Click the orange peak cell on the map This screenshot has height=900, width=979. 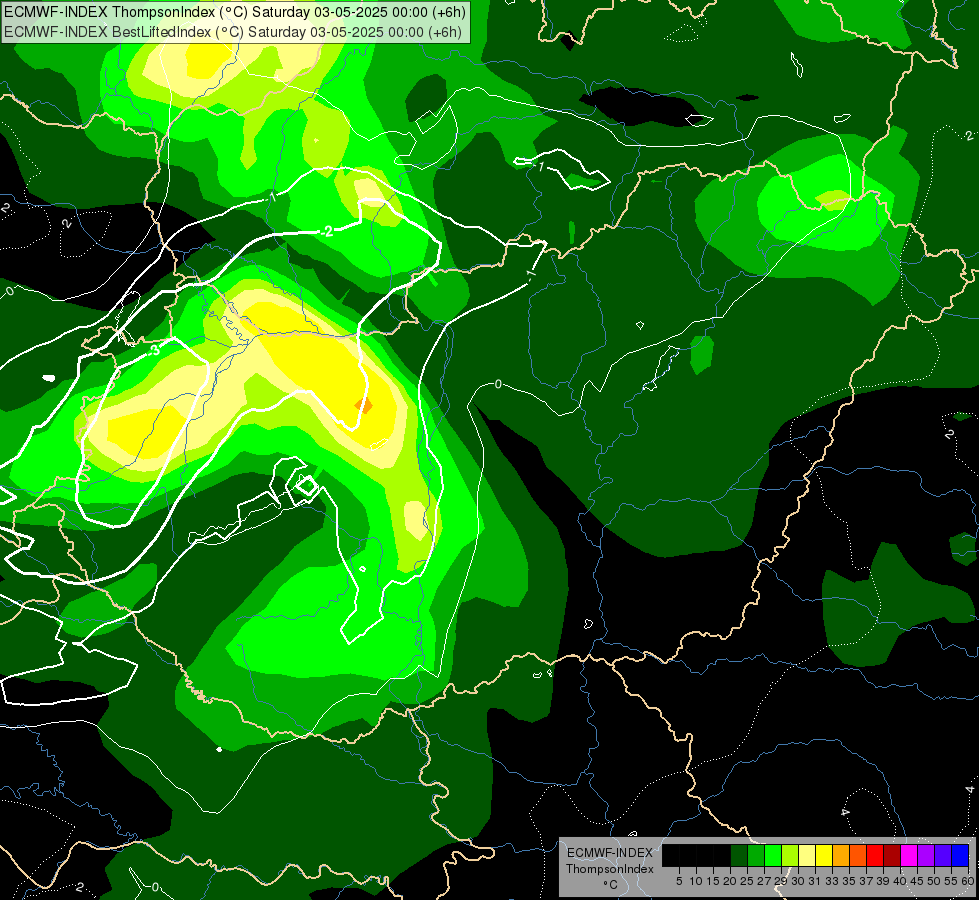[363, 406]
